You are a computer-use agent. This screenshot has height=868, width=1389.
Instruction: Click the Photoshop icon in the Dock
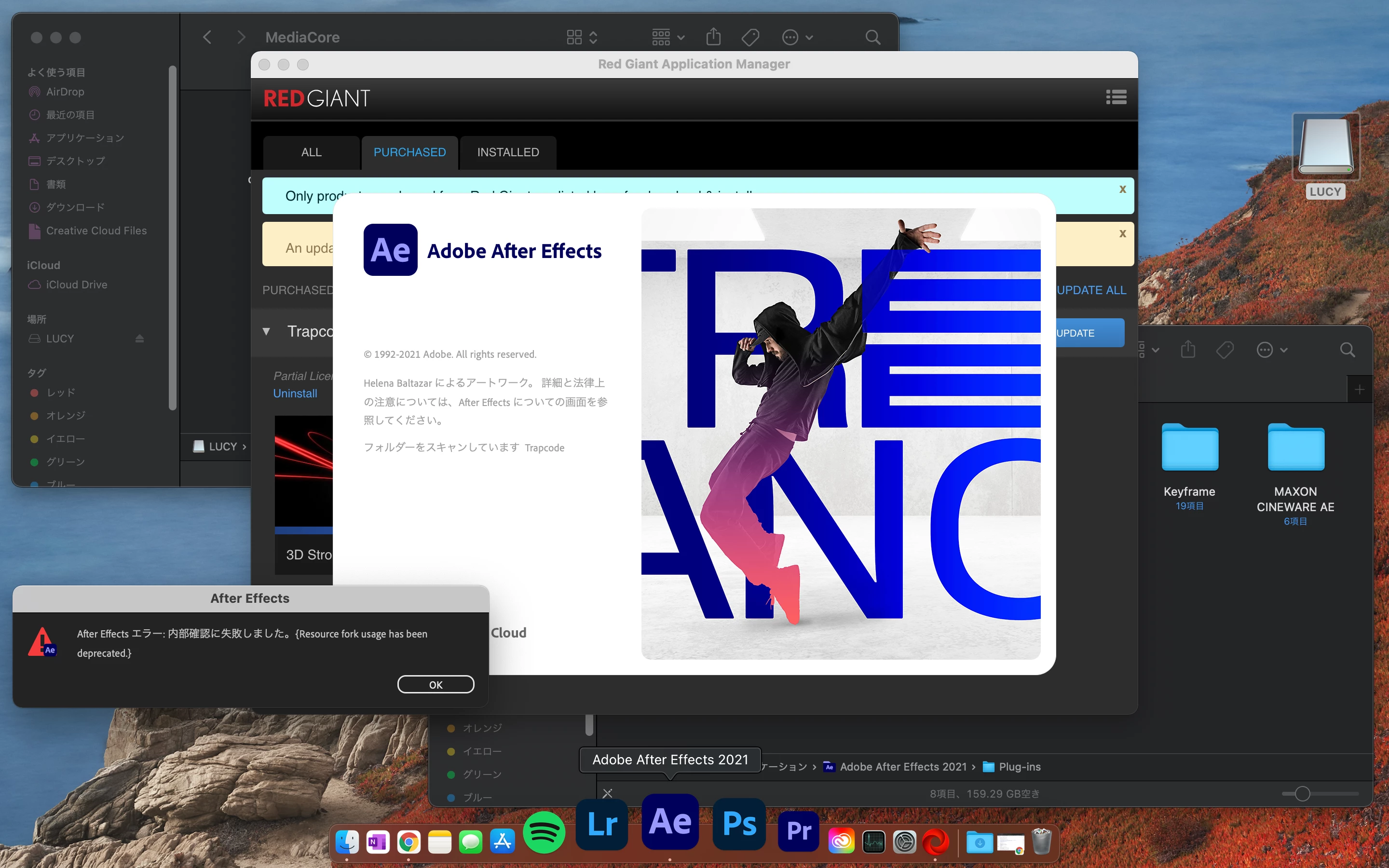click(x=739, y=825)
